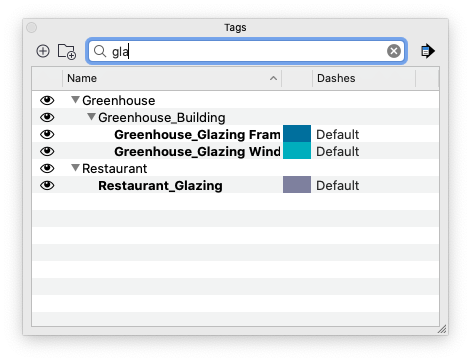Hide the Greenhouse_Glazing Frame tag
Image resolution: width=471 pixels, height=362 pixels.
tap(47, 134)
